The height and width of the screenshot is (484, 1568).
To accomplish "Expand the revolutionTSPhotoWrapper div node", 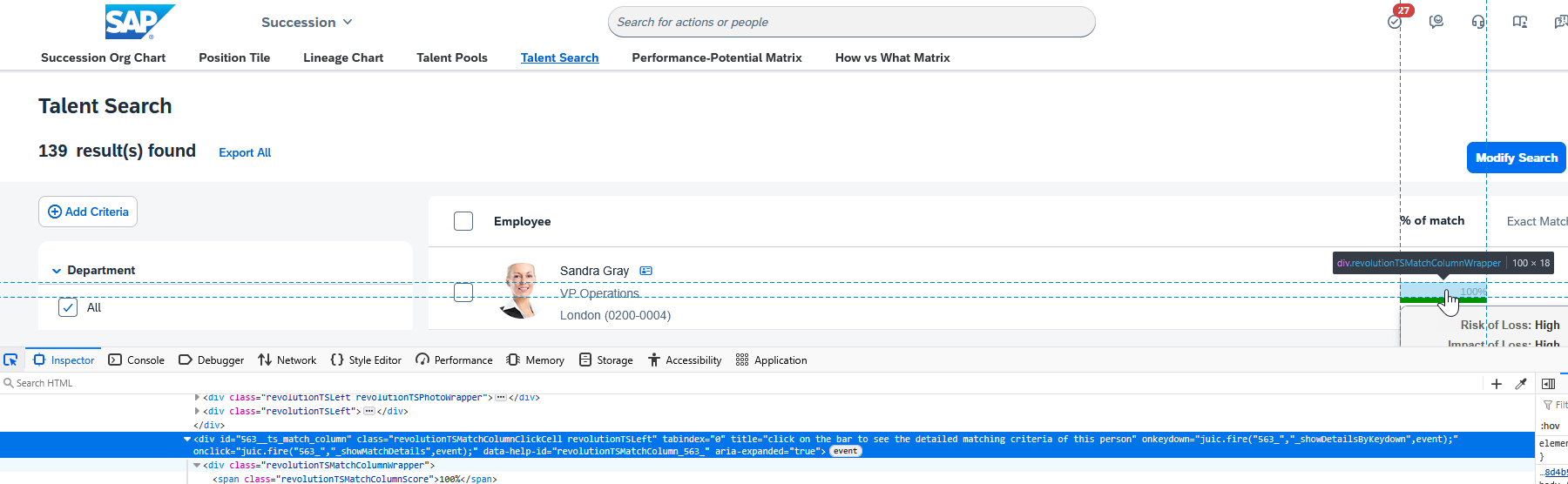I will click(197, 397).
